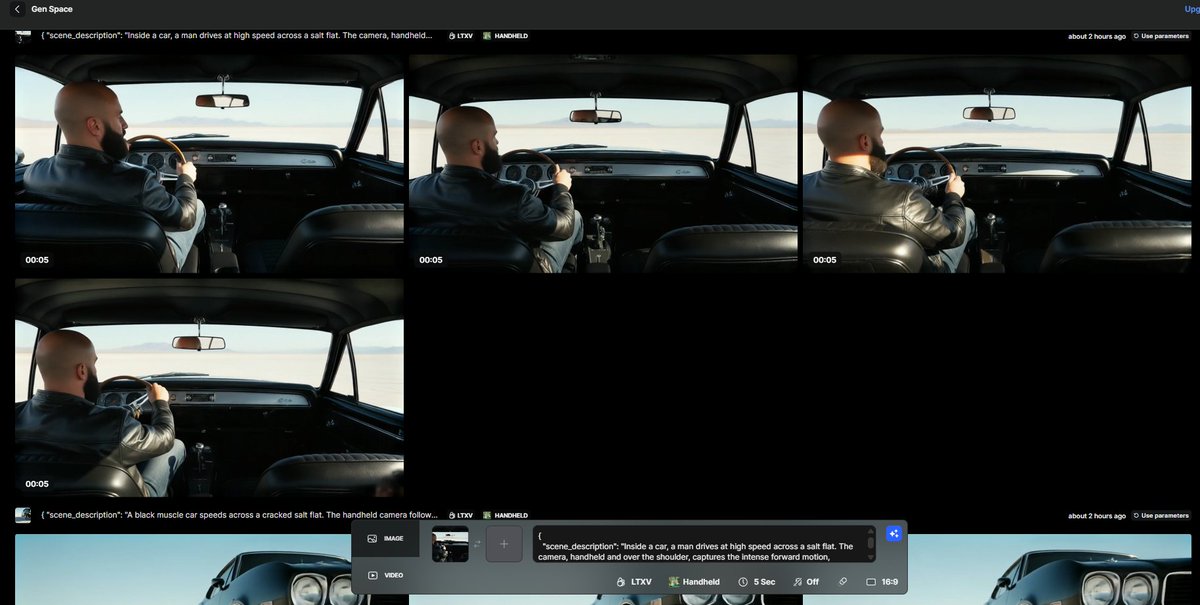The height and width of the screenshot is (605, 1200).
Task: Open the fourth video in the second row
Action: pos(209,388)
